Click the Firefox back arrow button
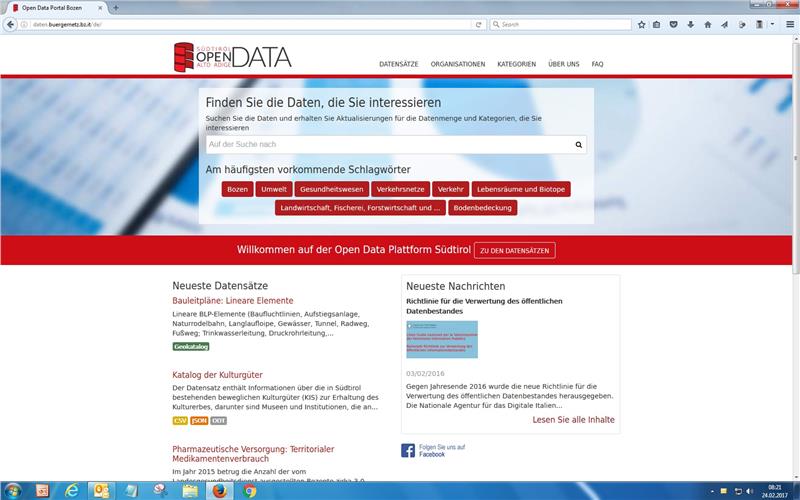Screen dimensions: 800x500 [9, 24]
